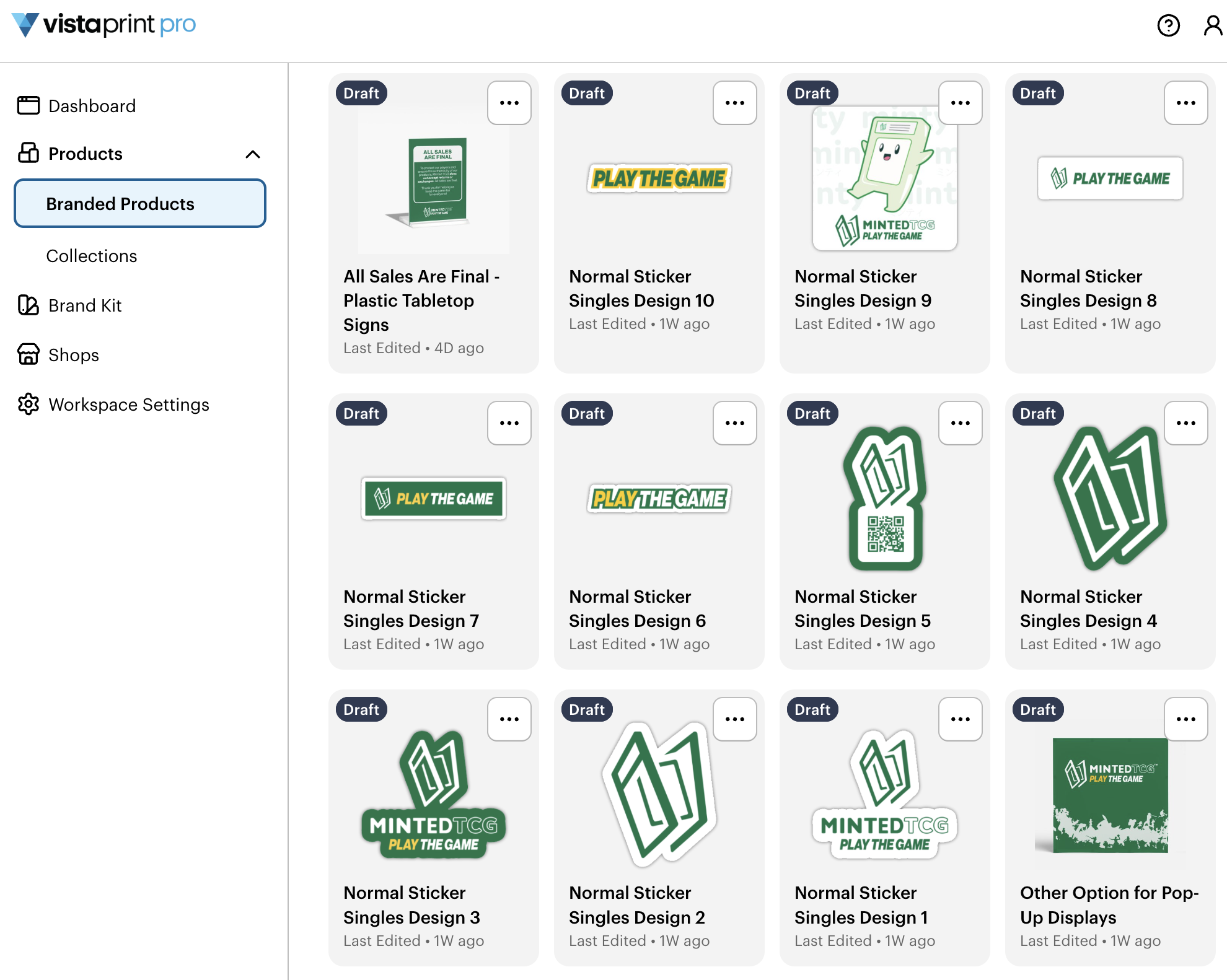1227x980 pixels.
Task: Click the Shops storefront icon
Action: (29, 354)
